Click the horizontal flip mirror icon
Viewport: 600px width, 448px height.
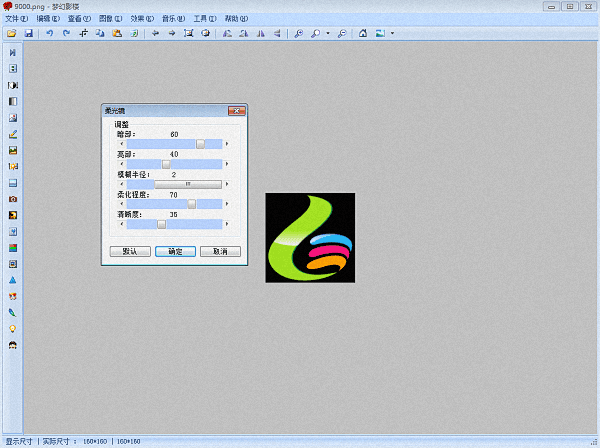[x=261, y=33]
